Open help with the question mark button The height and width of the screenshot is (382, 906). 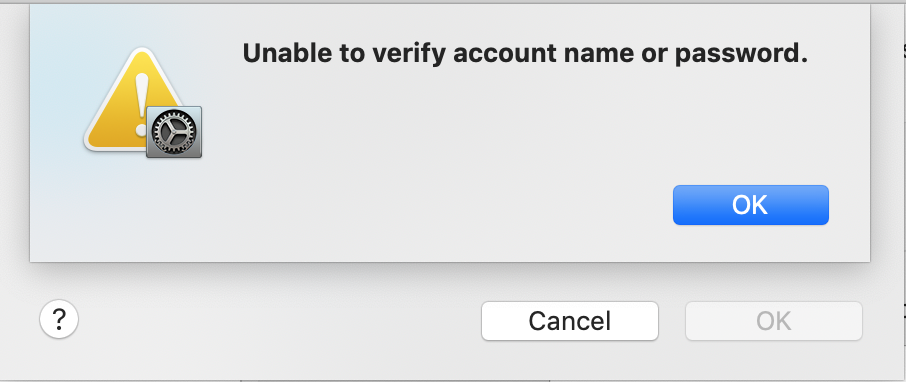point(59,318)
